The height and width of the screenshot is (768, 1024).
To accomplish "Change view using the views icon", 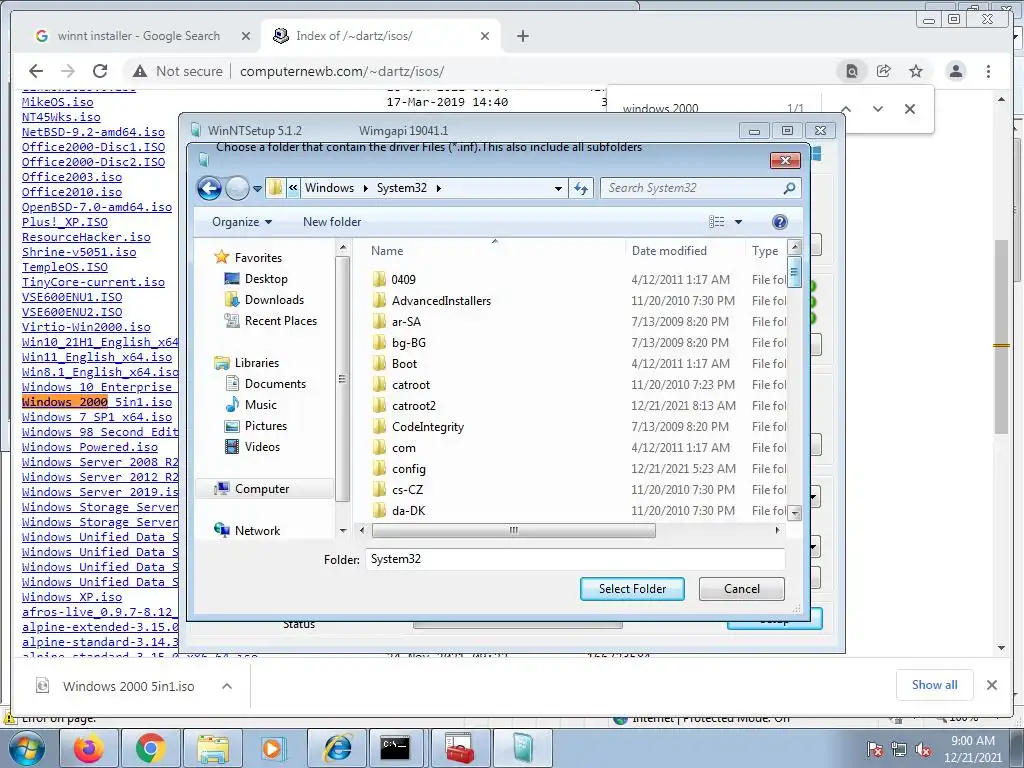I will (716, 222).
